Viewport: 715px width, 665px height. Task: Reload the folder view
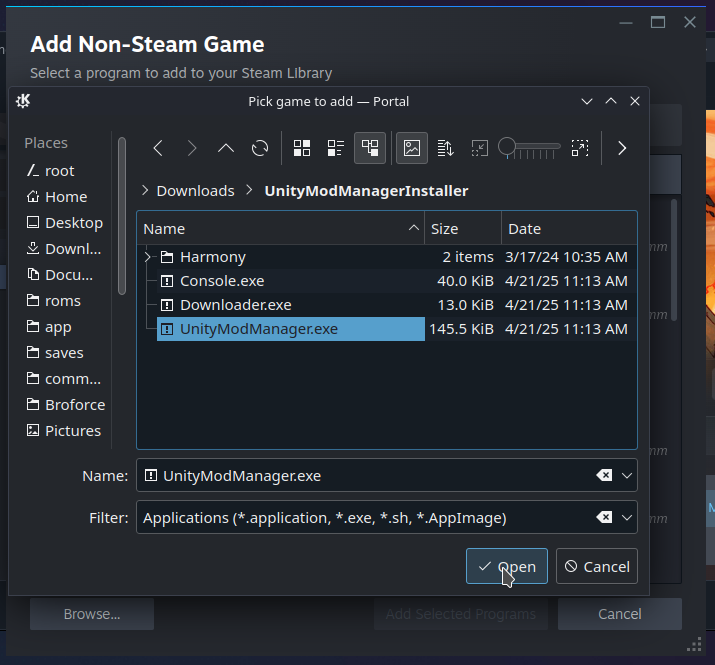pyautogui.click(x=260, y=148)
